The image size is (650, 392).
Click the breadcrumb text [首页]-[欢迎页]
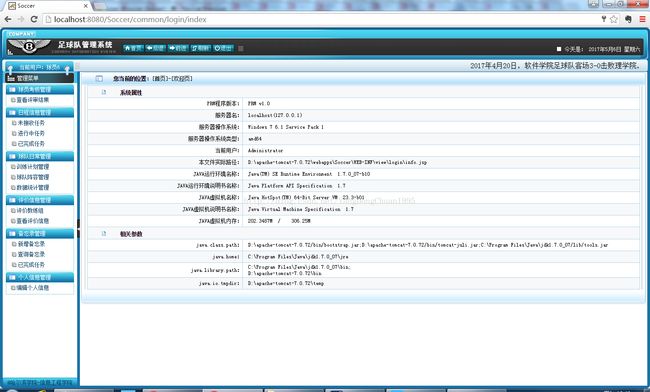pos(172,78)
